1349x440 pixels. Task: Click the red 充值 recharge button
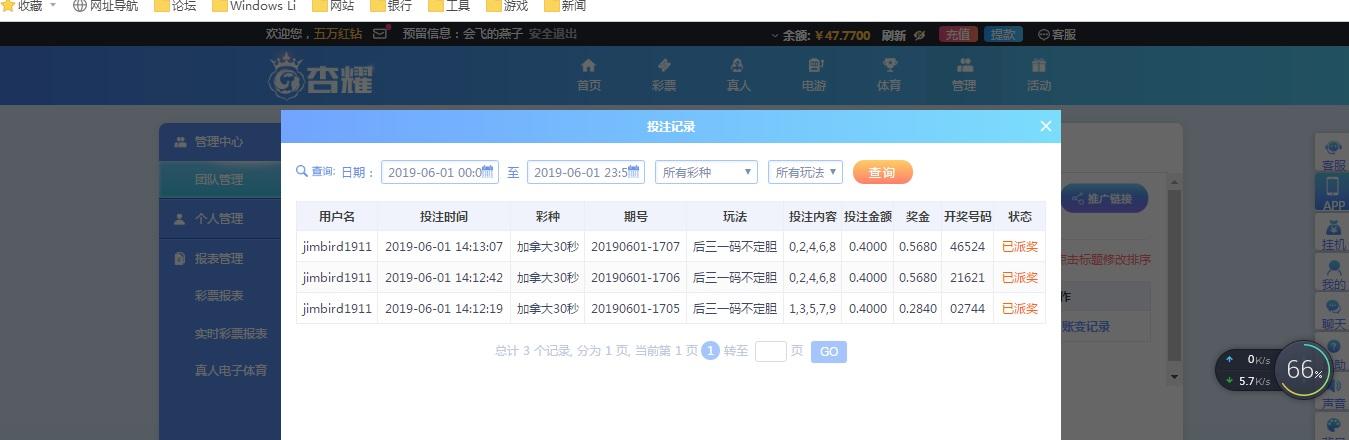[959, 34]
